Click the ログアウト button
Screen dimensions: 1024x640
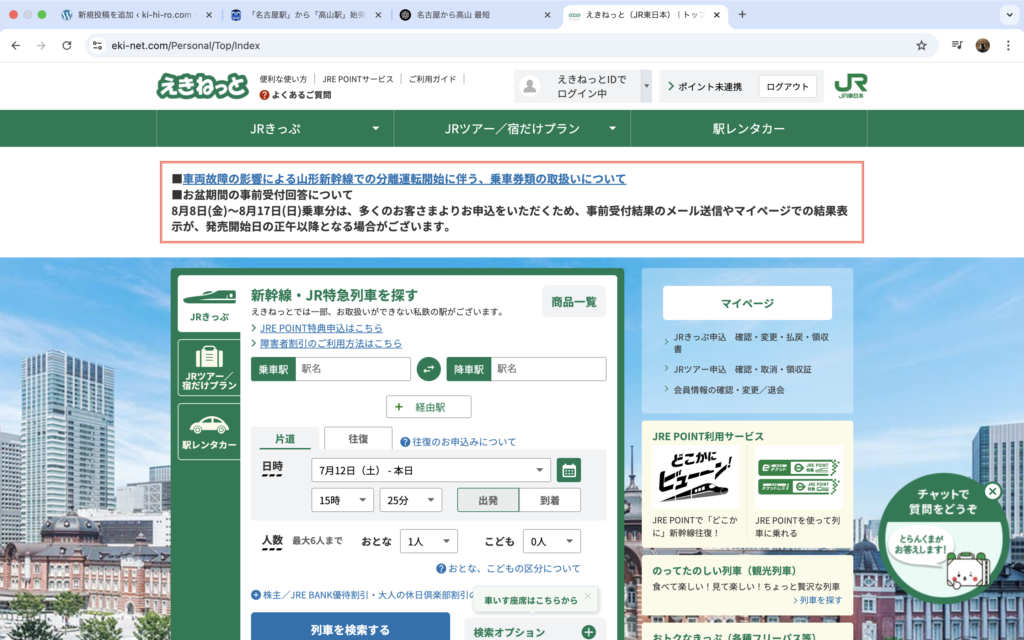[x=787, y=86]
